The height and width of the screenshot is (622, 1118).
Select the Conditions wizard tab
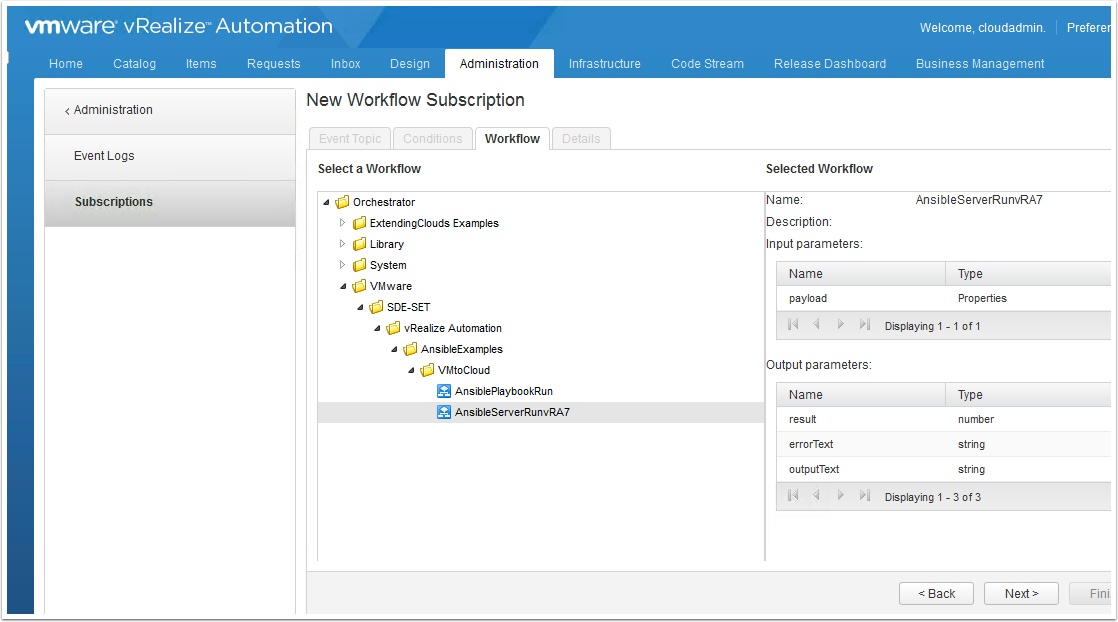(x=433, y=138)
